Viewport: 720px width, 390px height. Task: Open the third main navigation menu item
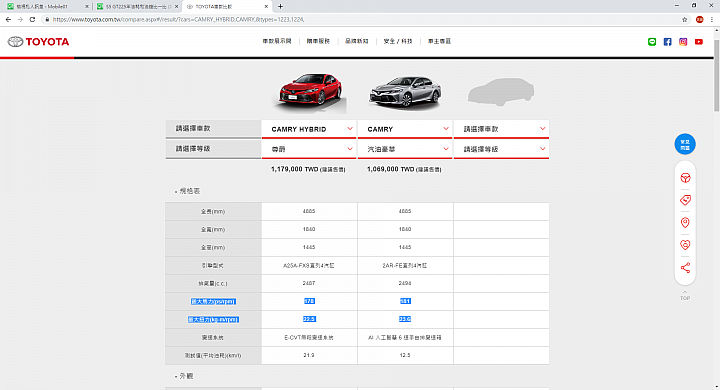click(x=357, y=41)
